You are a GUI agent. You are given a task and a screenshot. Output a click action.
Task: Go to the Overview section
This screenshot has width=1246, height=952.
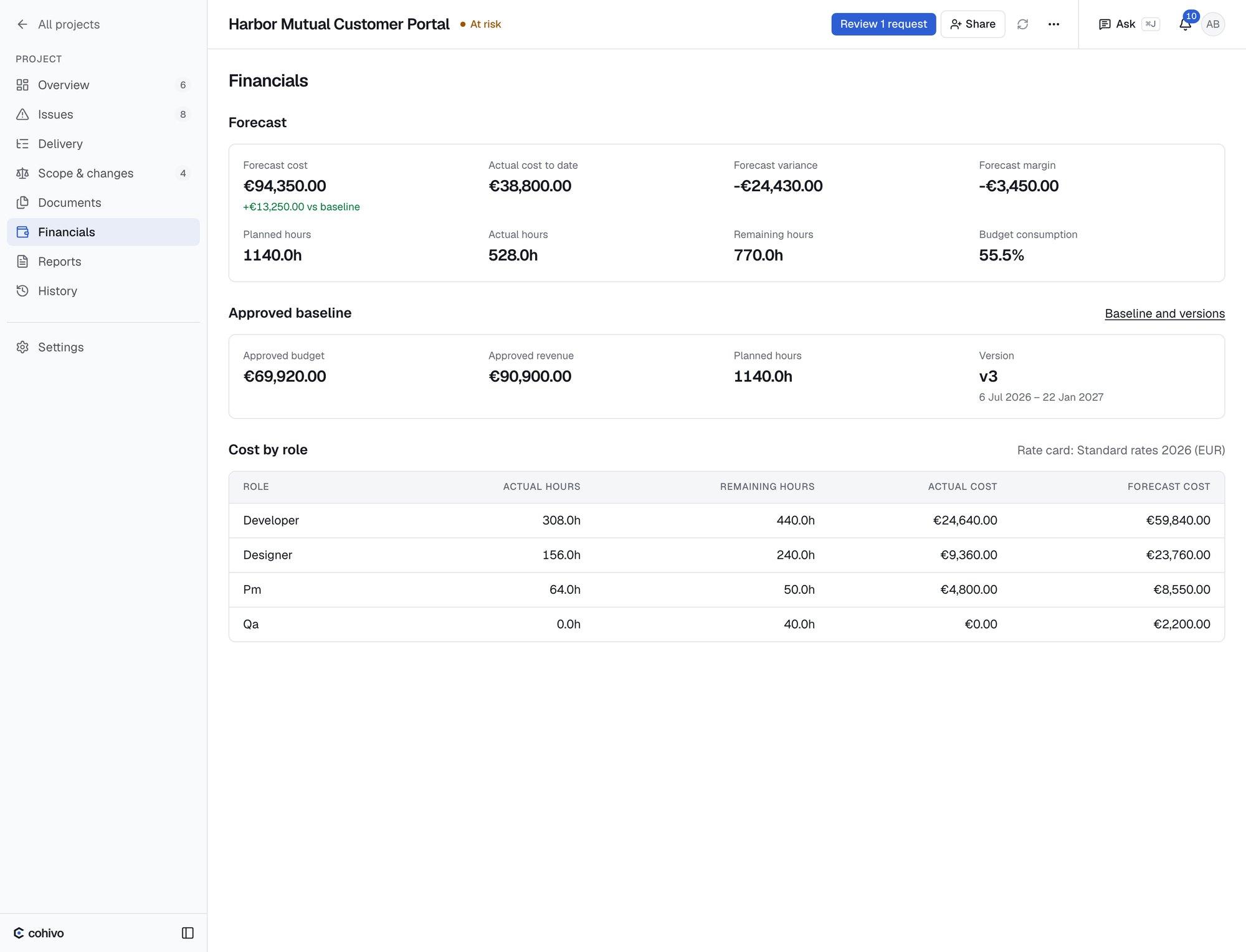pos(103,85)
